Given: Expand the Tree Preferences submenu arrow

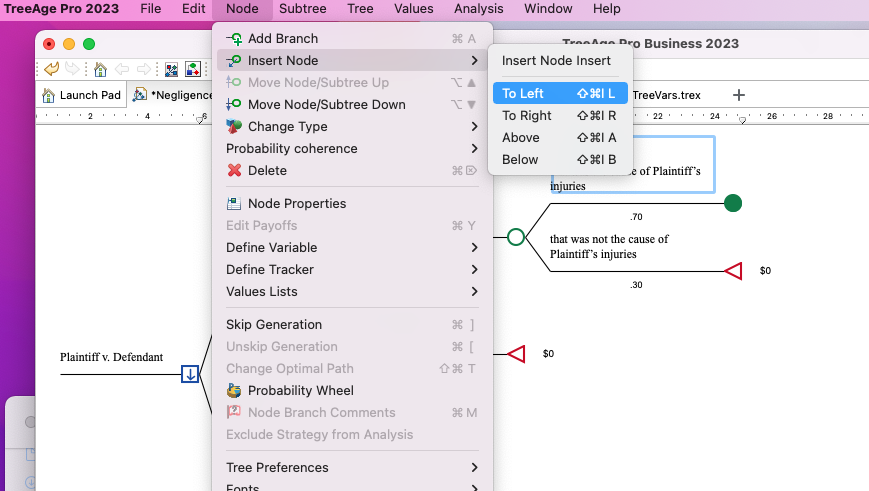Looking at the screenshot, I should pyautogui.click(x=474, y=467).
